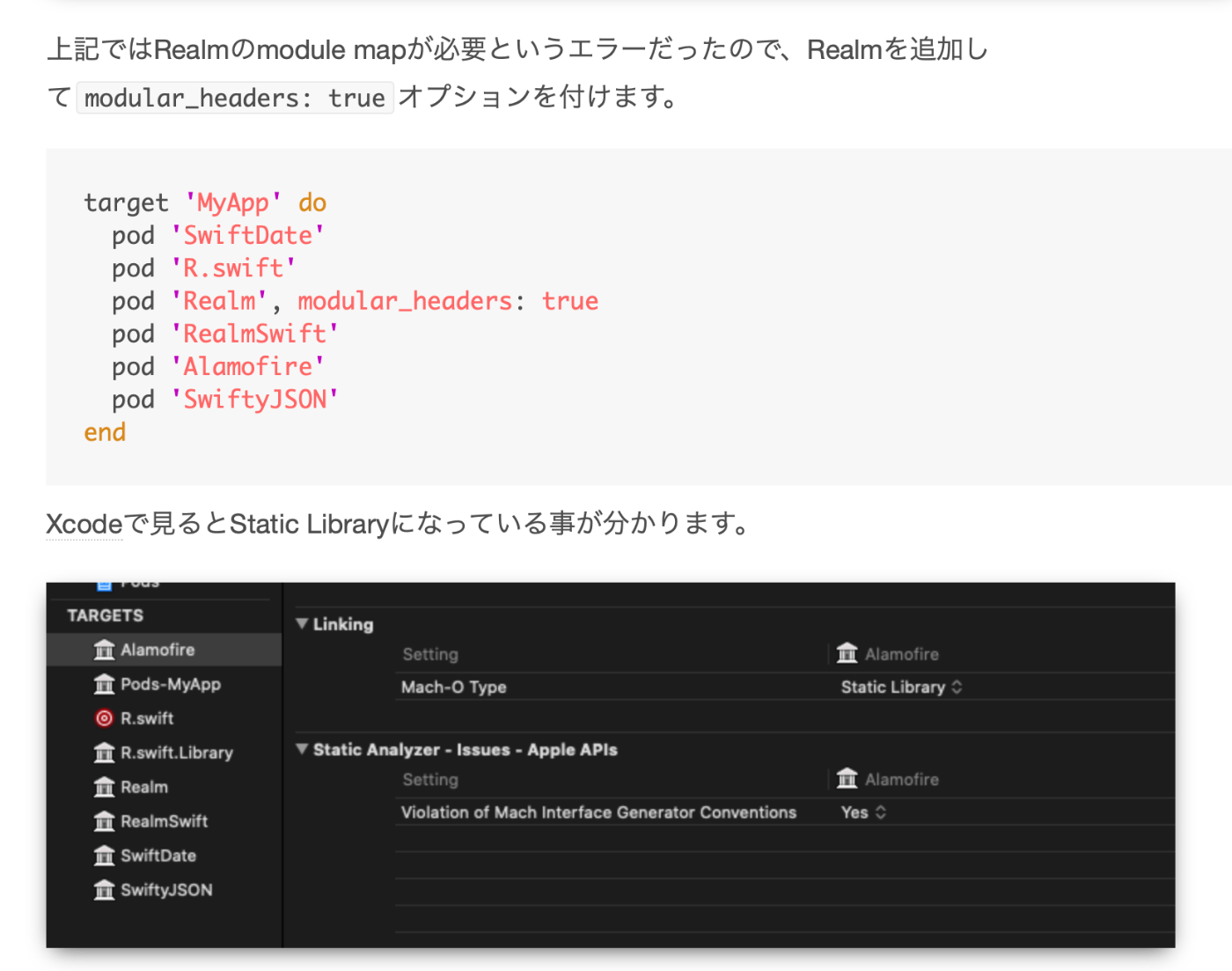Viewport: 1232px width, 971px height.
Task: Click the inline code modular_headers: true
Action: 235,98
